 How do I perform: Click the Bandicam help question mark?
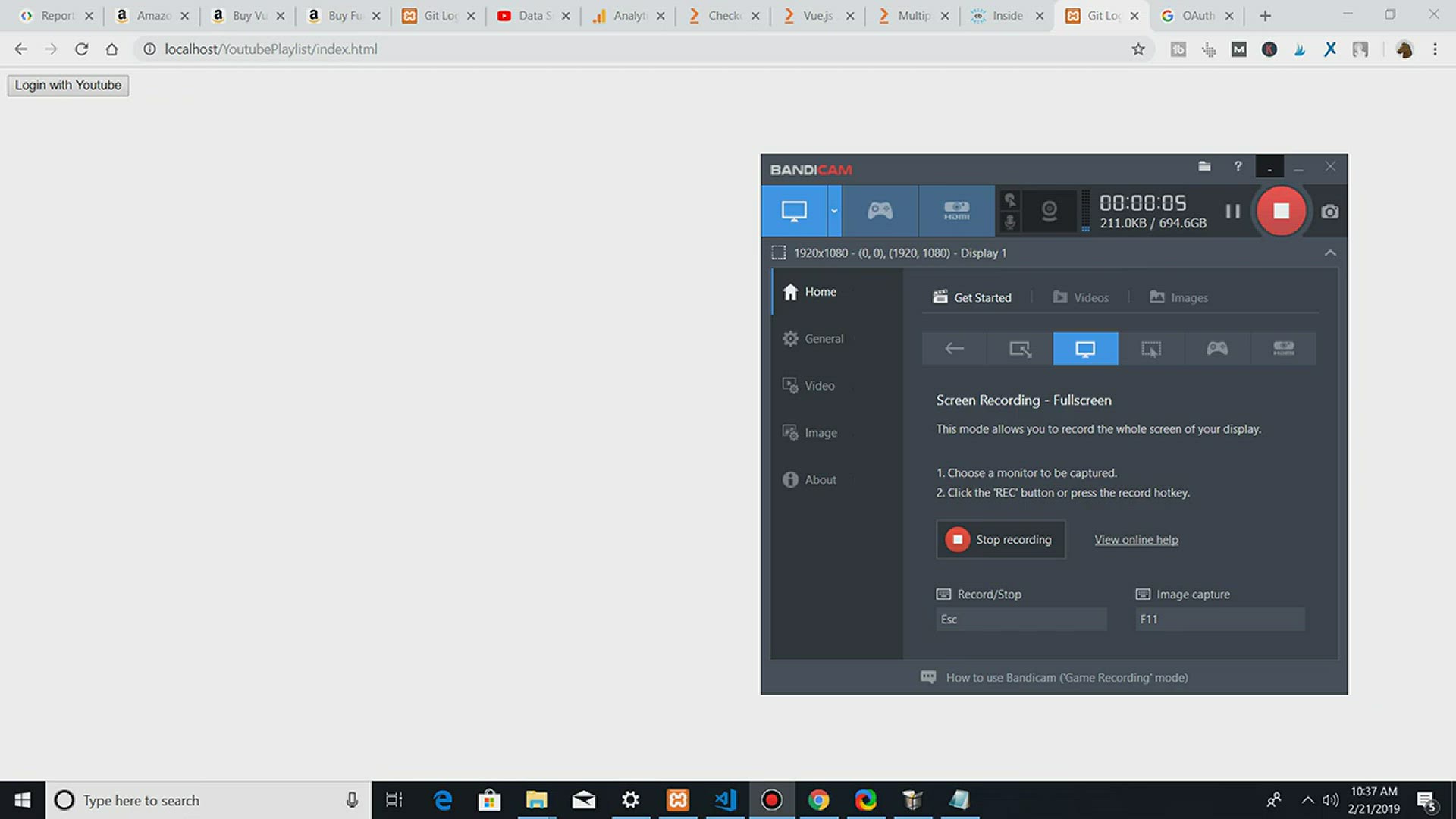(x=1238, y=166)
